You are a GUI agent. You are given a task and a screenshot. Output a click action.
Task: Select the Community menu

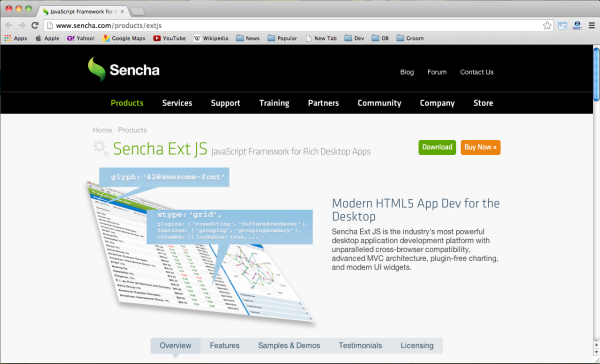pyautogui.click(x=379, y=103)
